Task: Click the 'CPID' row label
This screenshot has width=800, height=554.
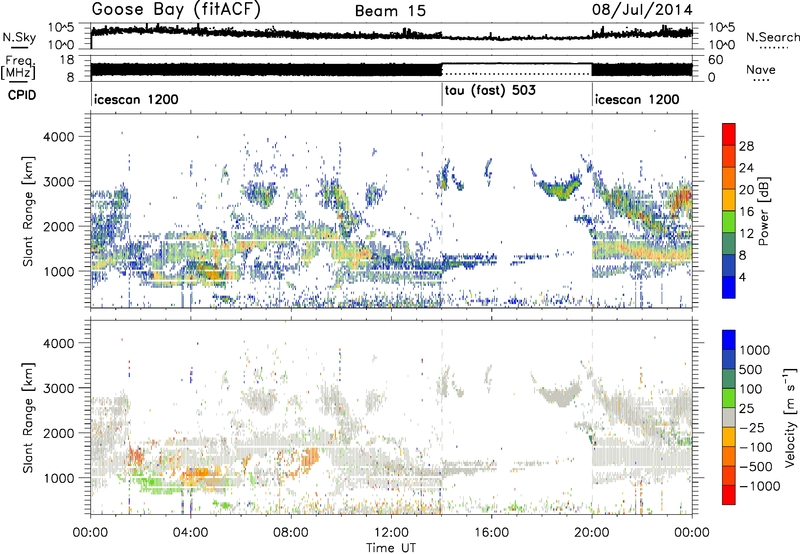Action: tap(22, 95)
